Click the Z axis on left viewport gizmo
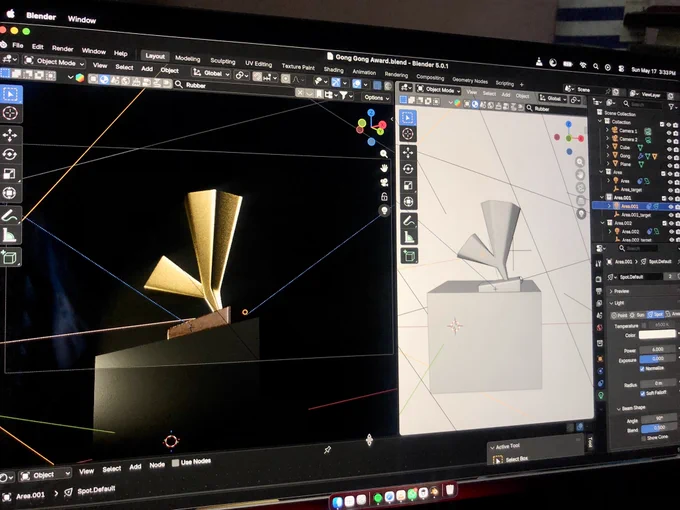680x510 pixels. coord(371,113)
